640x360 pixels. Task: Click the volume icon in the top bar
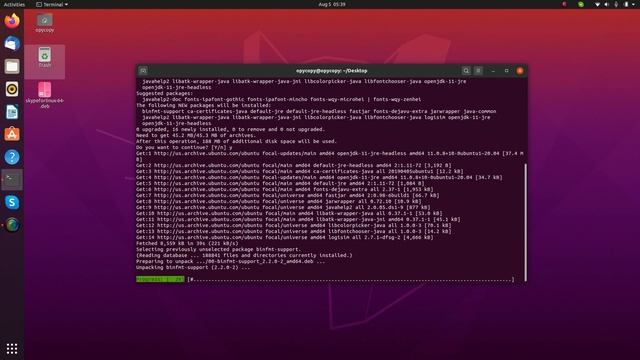(x=607, y=4)
